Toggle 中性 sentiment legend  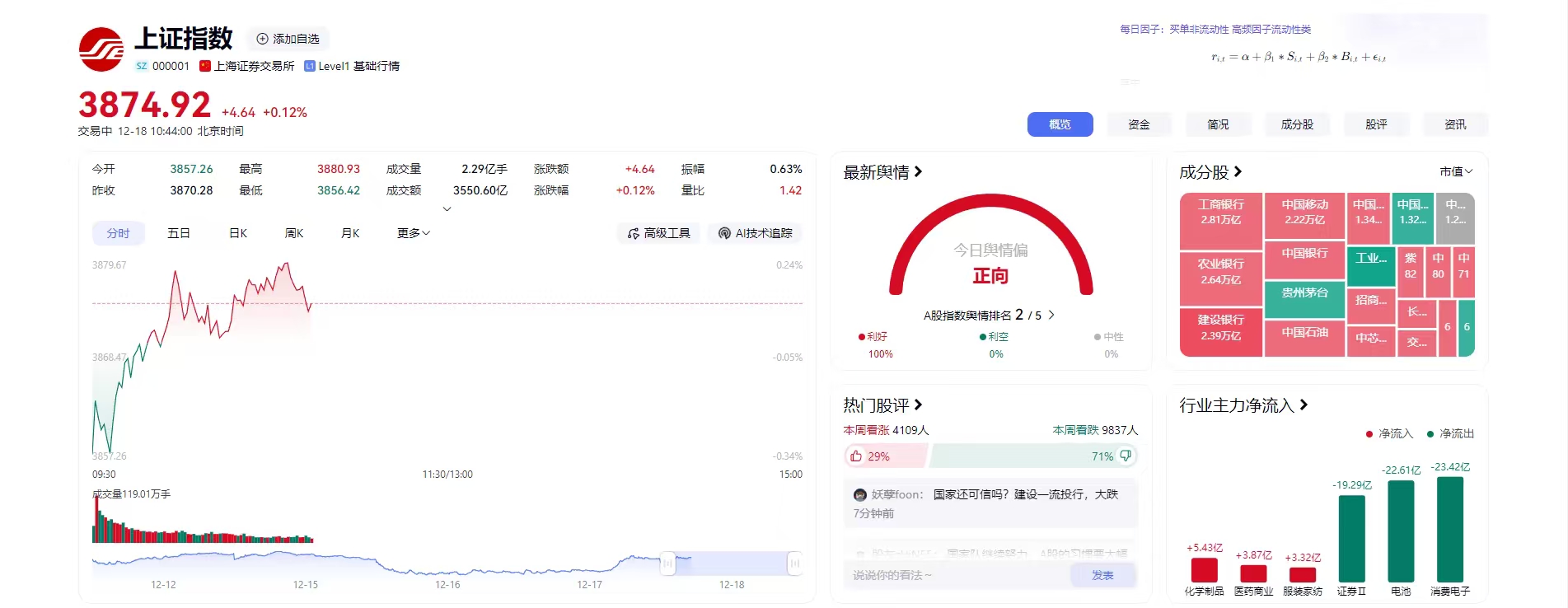(x=1109, y=336)
